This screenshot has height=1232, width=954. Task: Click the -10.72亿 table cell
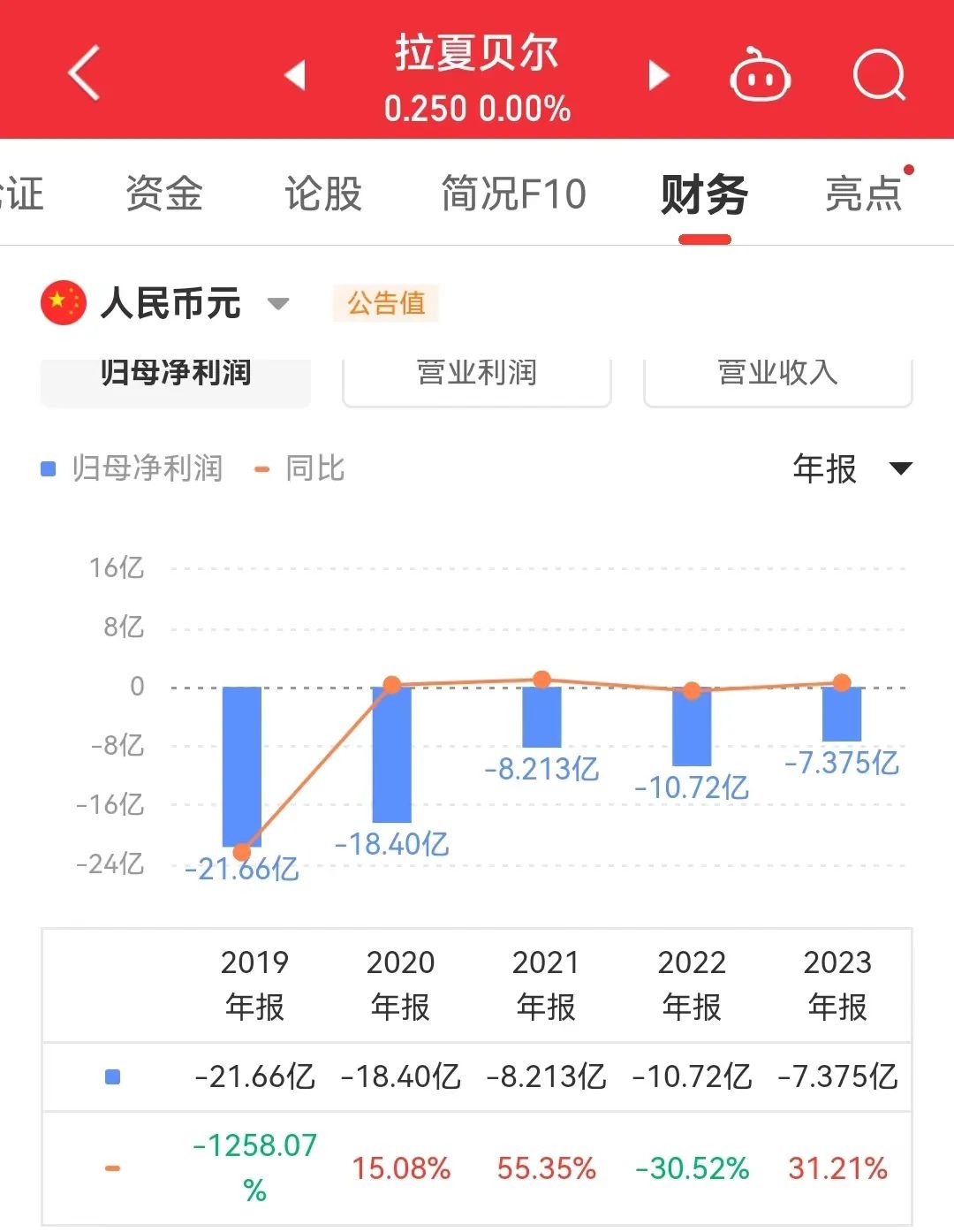pyautogui.click(x=692, y=1076)
